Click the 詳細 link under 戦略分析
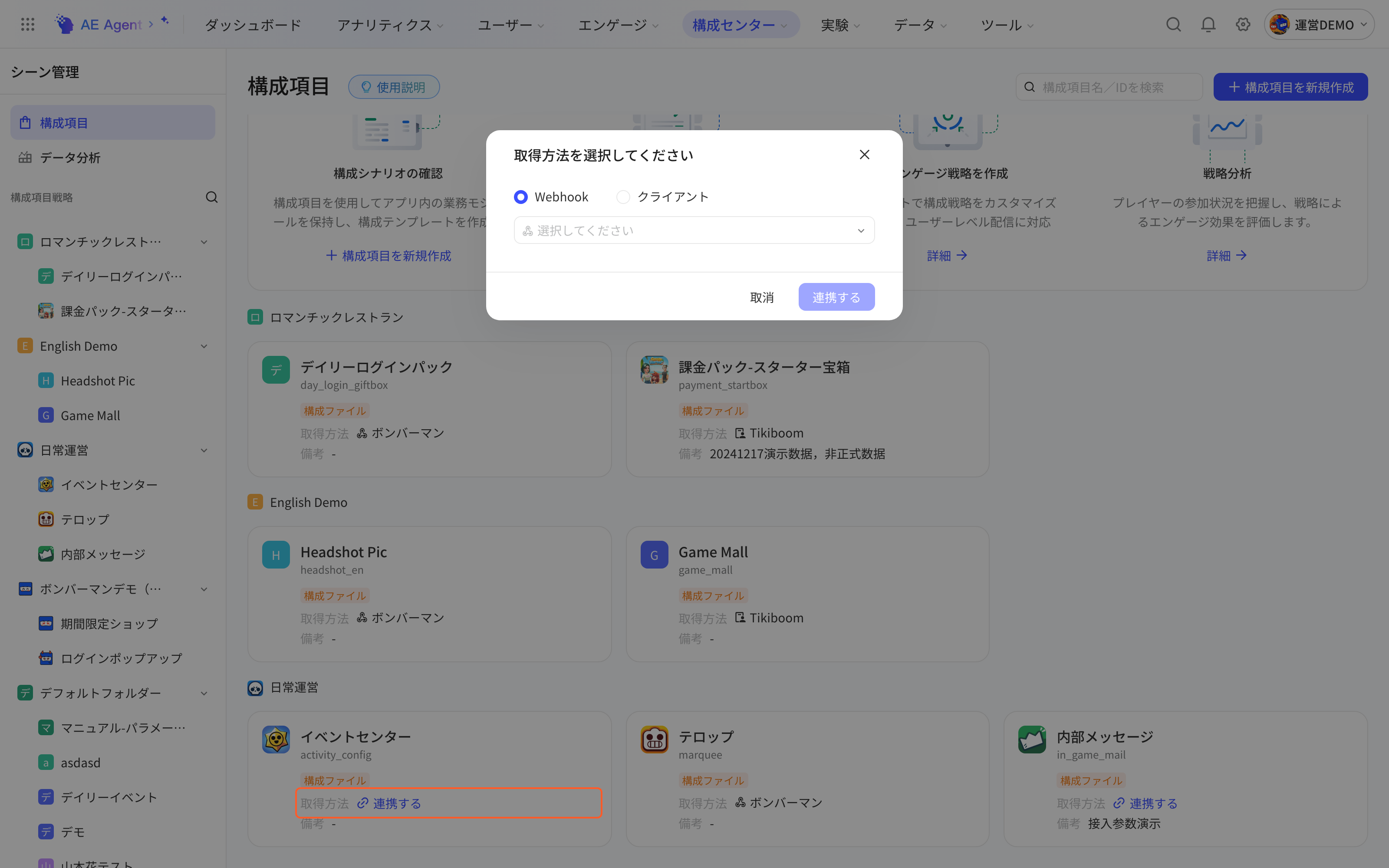Image resolution: width=1389 pixels, height=868 pixels. 1227,256
